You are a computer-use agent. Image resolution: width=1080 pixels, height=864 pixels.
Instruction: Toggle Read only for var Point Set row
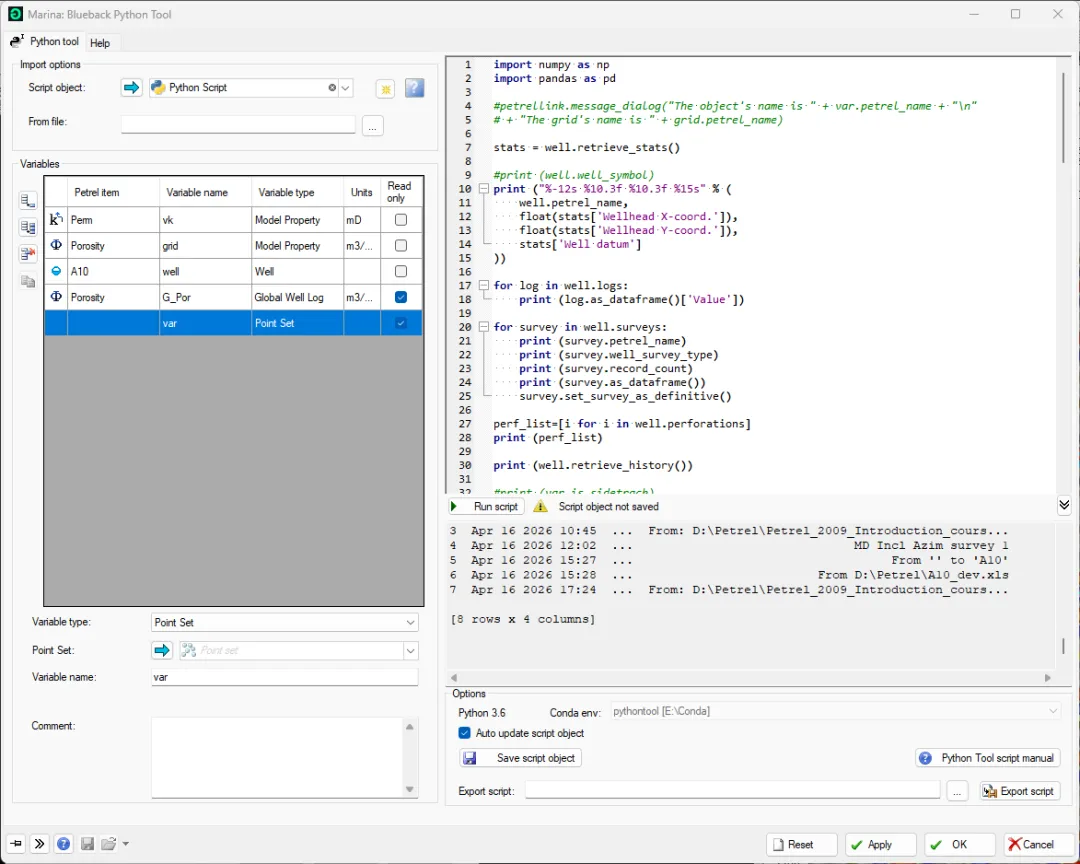pos(401,323)
